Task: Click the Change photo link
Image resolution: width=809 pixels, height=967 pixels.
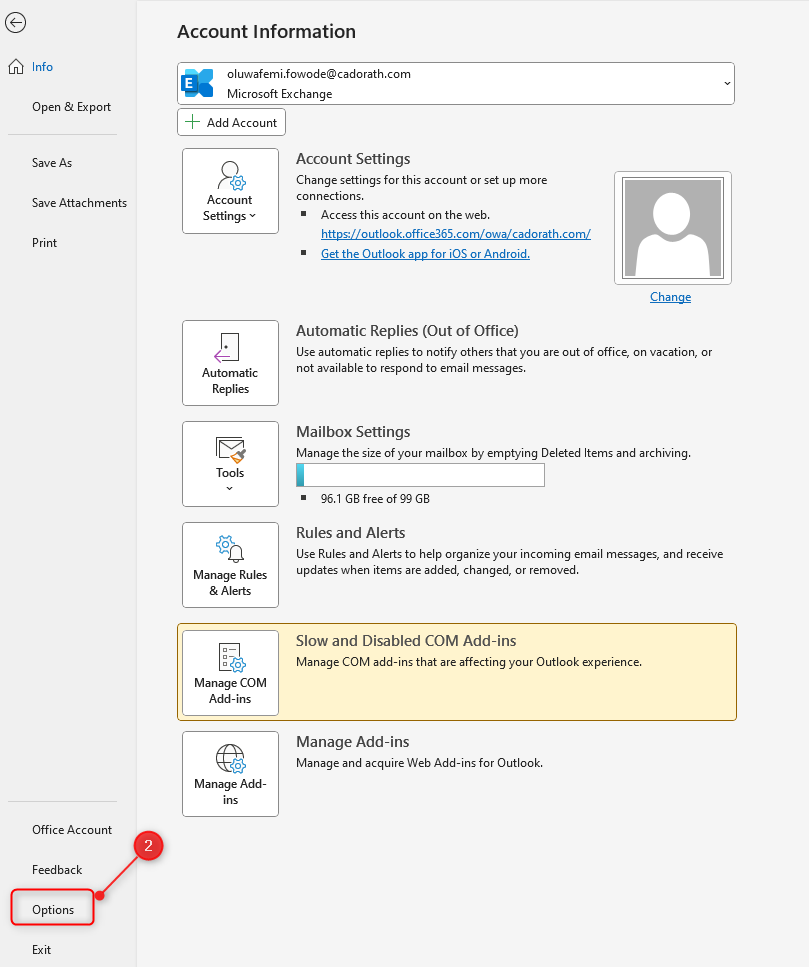Action: 670,297
